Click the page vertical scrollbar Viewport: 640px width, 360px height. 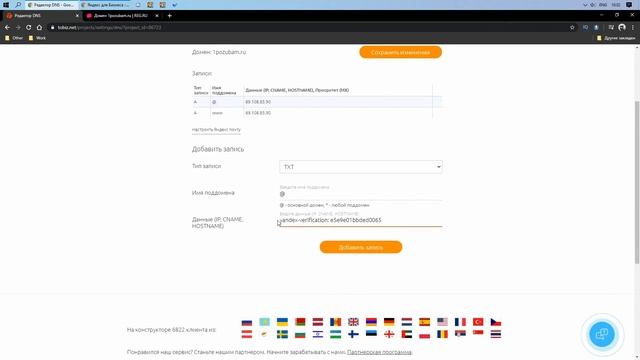[637, 182]
